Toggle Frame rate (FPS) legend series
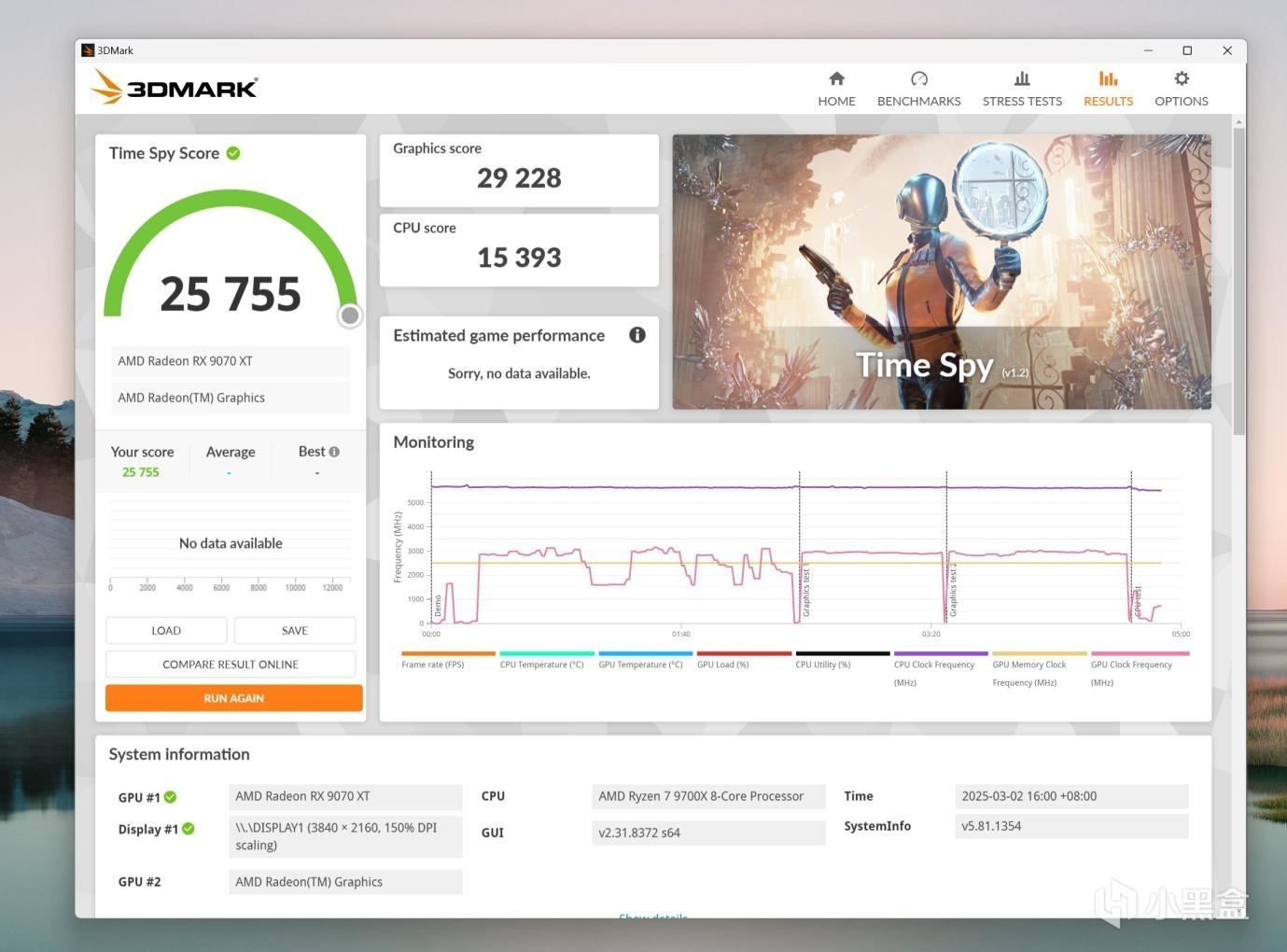 click(448, 660)
